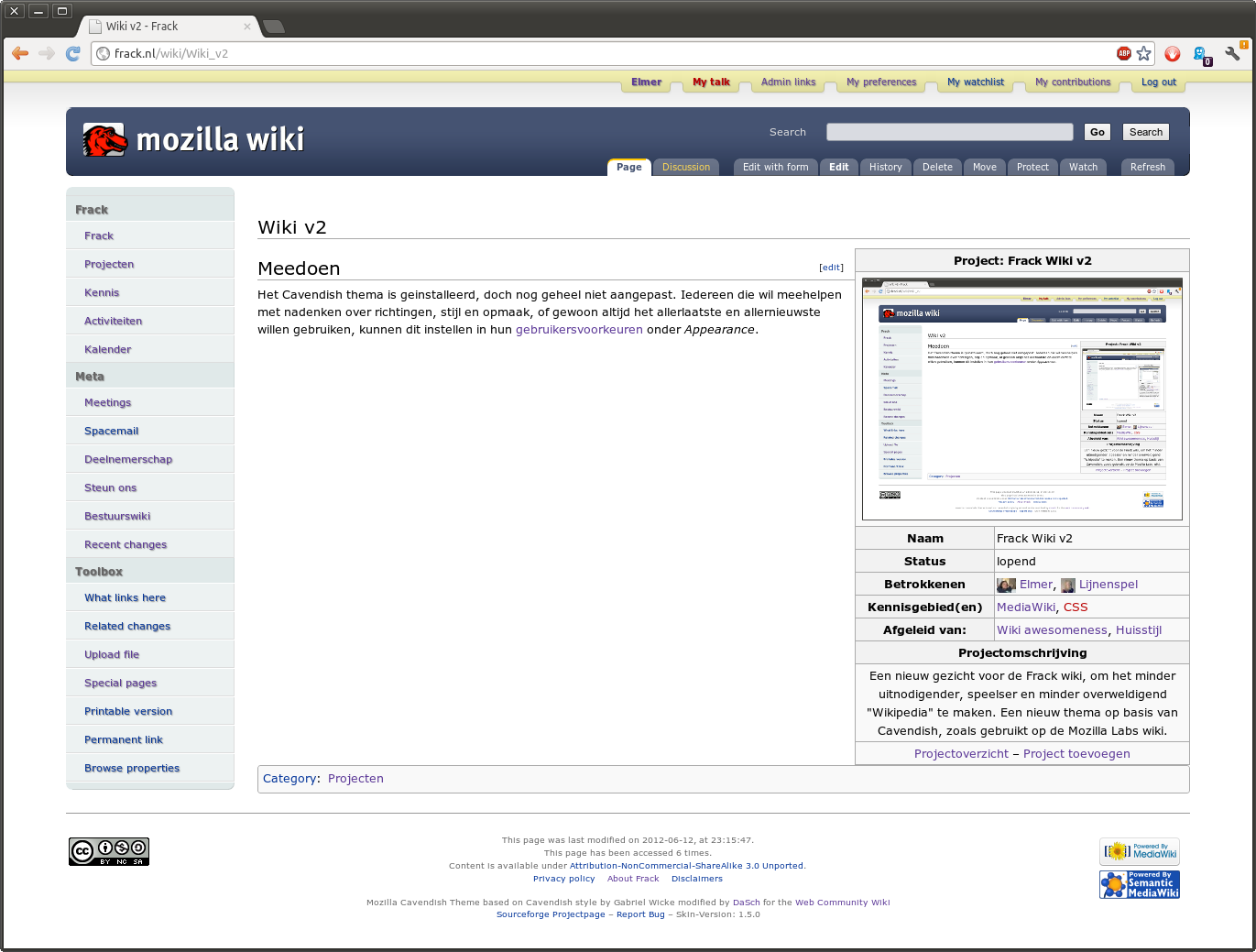Click the page favicon in address bar
1256x952 pixels.
(103, 53)
